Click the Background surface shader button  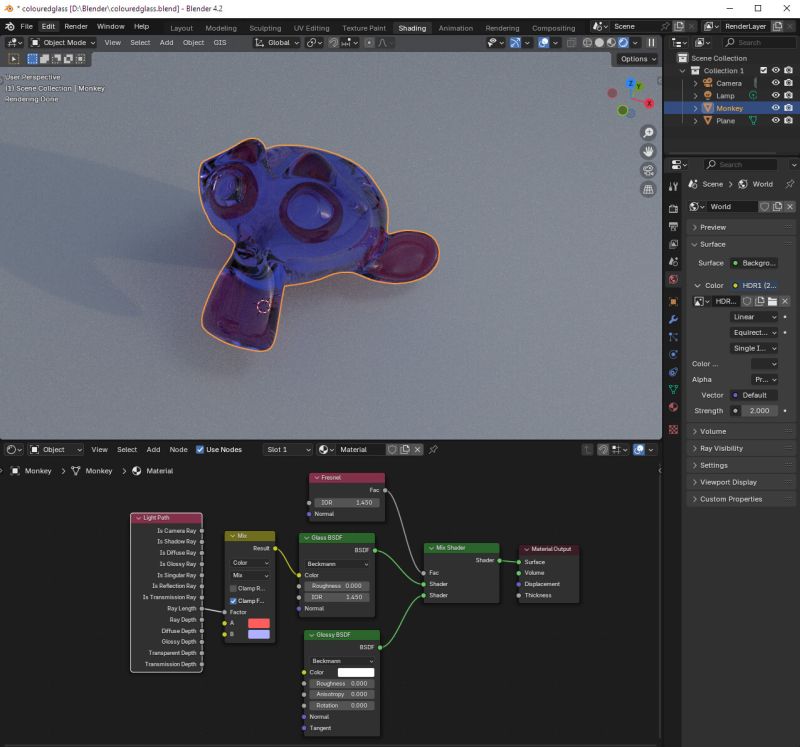tap(755, 263)
